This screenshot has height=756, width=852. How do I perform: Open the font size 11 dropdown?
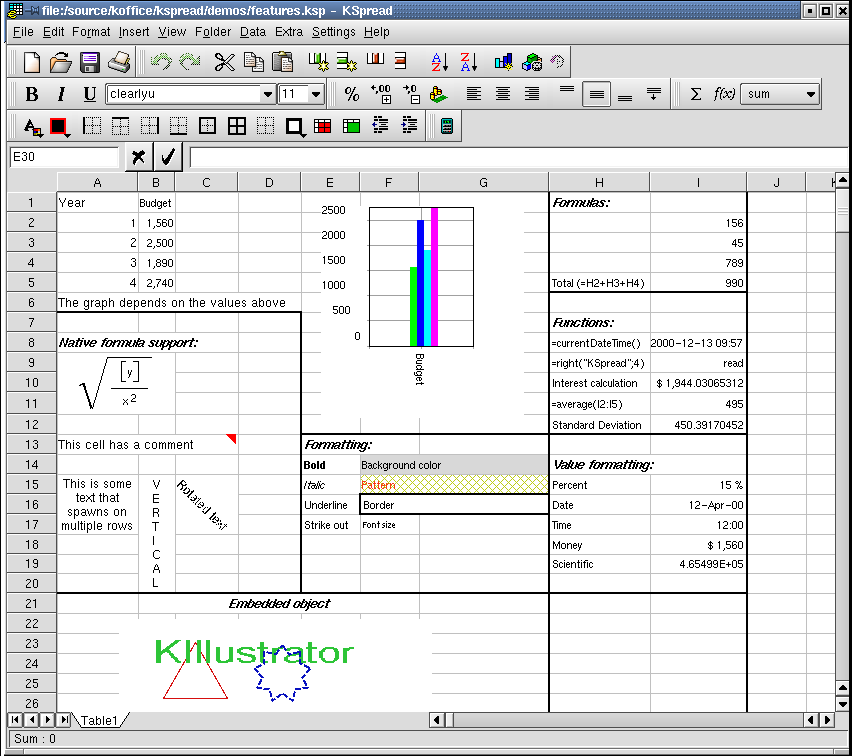click(x=315, y=94)
